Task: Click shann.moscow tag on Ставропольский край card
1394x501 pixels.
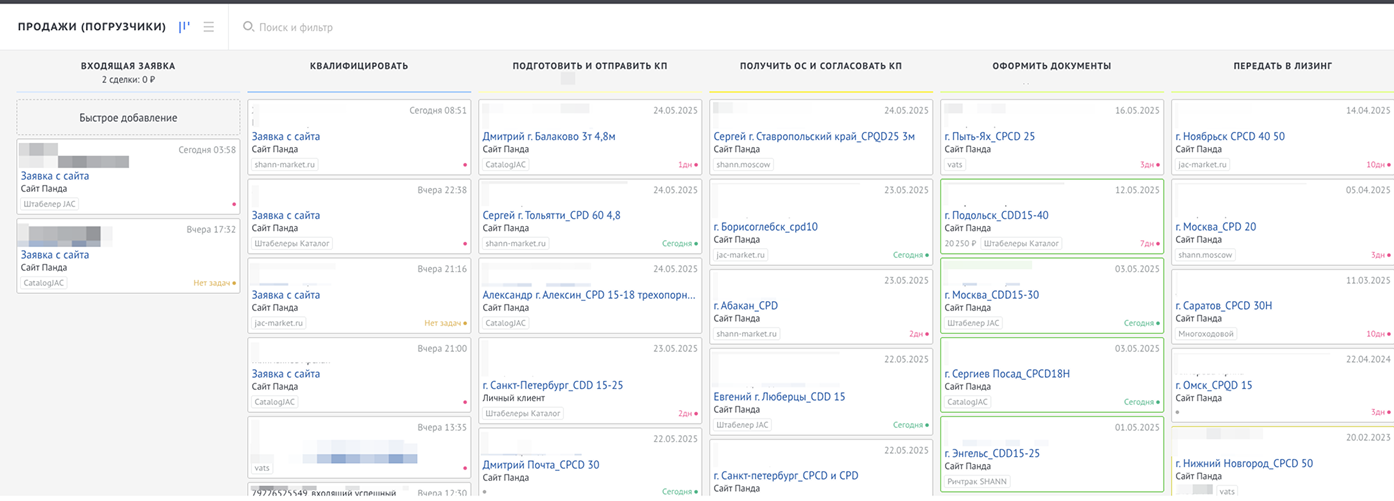Action: pyautogui.click(x=741, y=164)
